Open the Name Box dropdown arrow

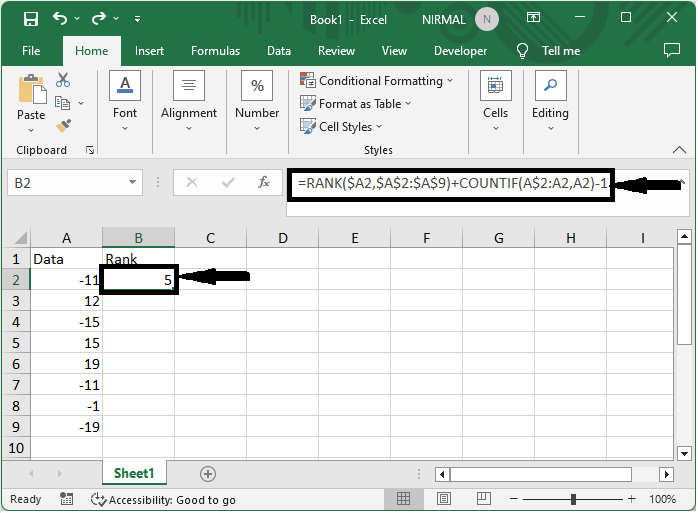(x=132, y=182)
